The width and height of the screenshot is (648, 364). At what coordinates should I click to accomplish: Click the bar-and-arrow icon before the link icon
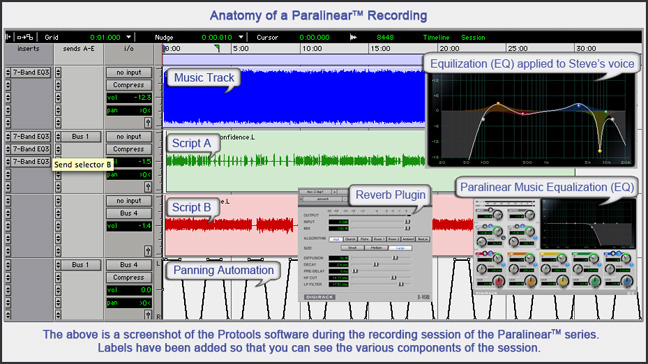coord(8,37)
